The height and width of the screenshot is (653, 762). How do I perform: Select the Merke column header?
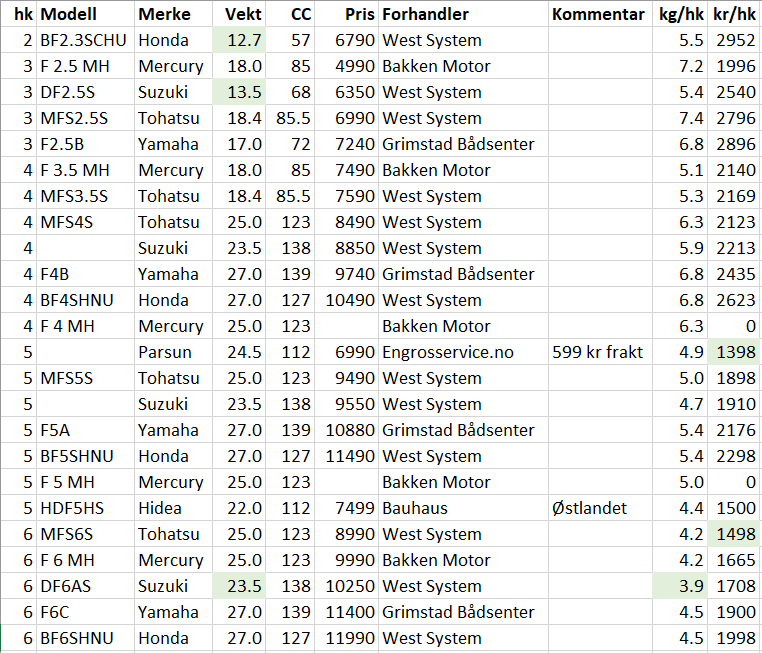tap(173, 14)
